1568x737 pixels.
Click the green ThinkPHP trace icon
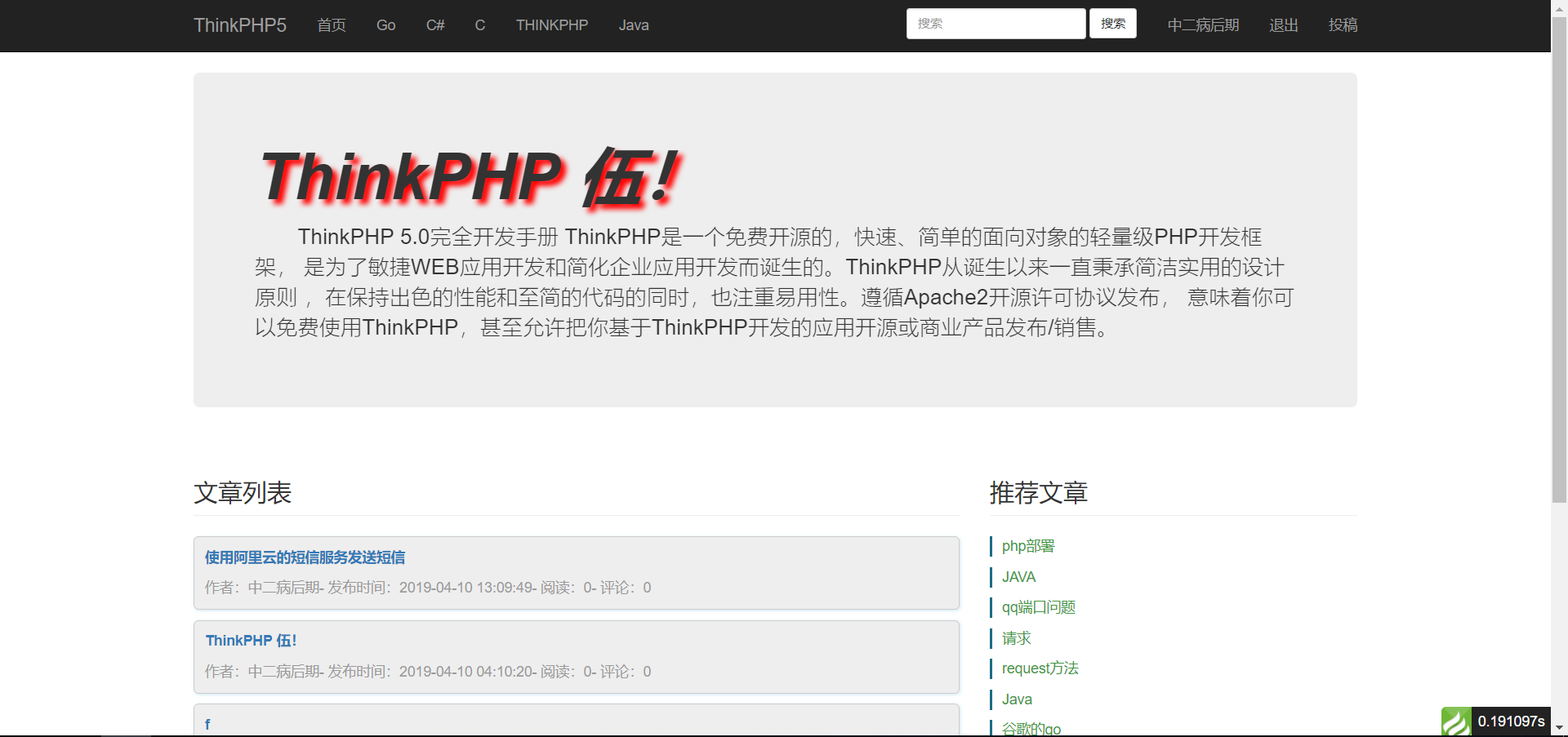click(x=1455, y=721)
